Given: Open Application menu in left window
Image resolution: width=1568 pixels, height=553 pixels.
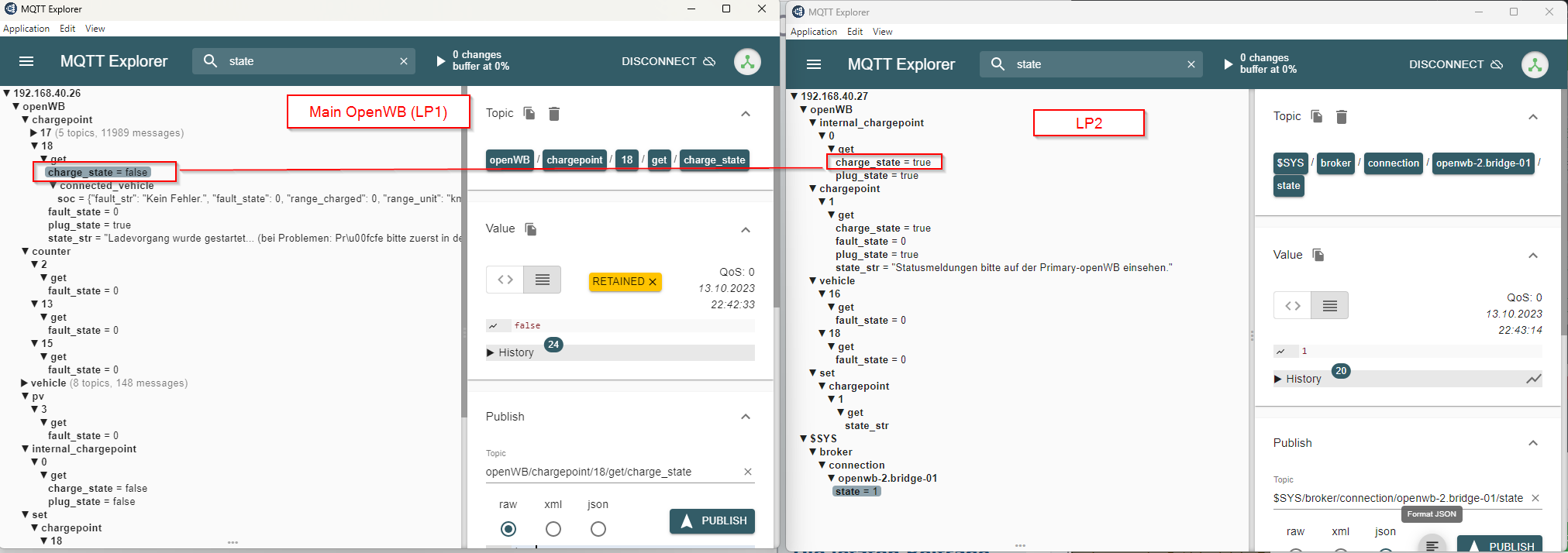Looking at the screenshot, I should (x=26, y=29).
